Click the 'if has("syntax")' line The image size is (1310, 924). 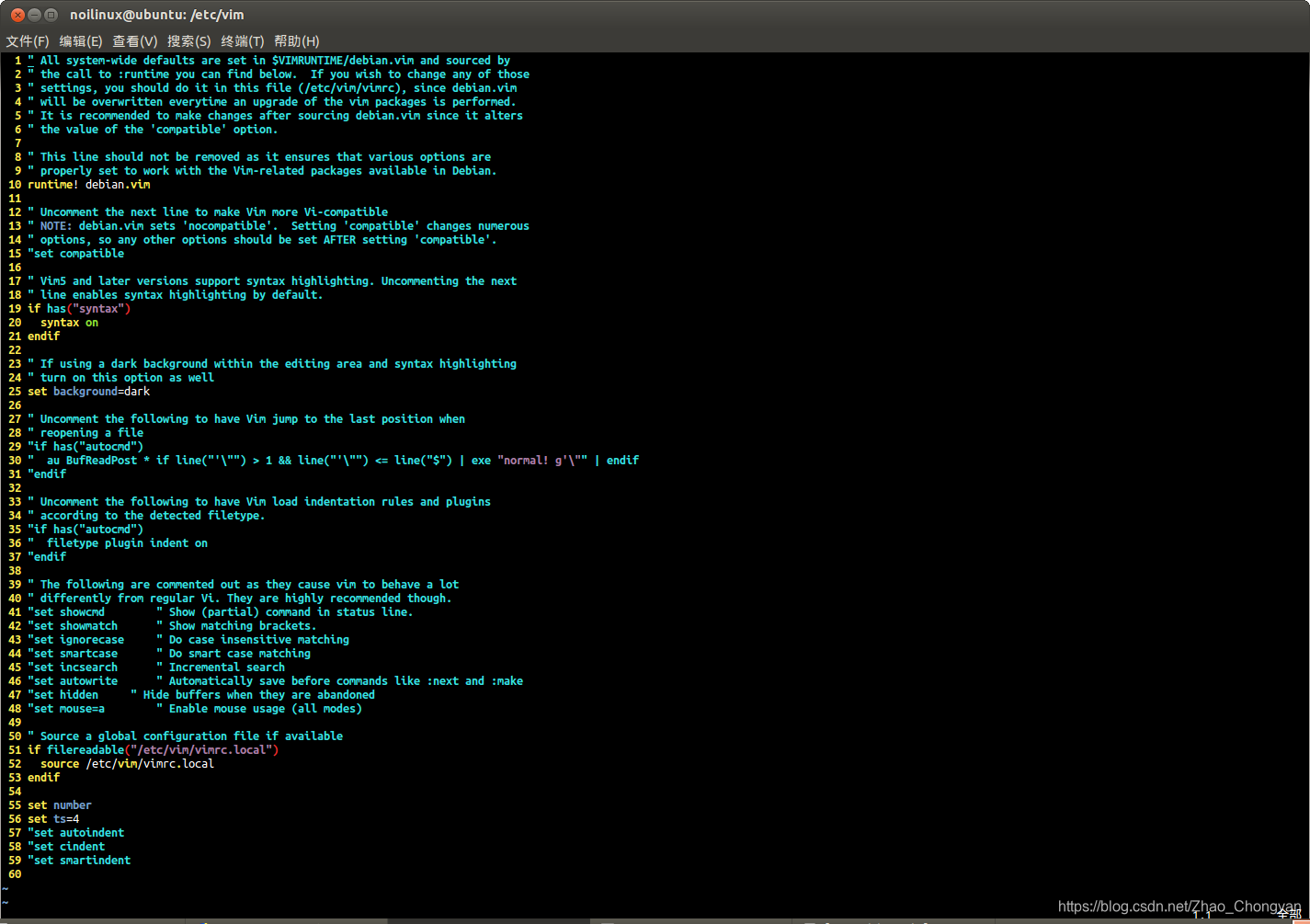pyautogui.click(x=79, y=309)
